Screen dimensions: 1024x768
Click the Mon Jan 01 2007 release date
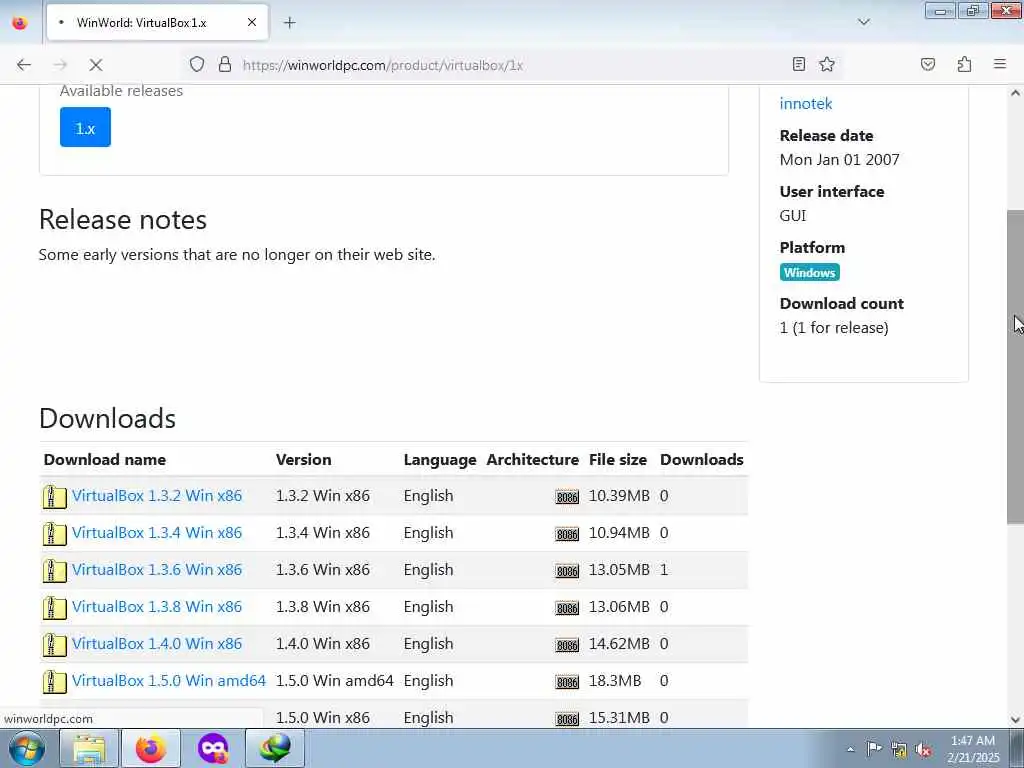pos(839,160)
